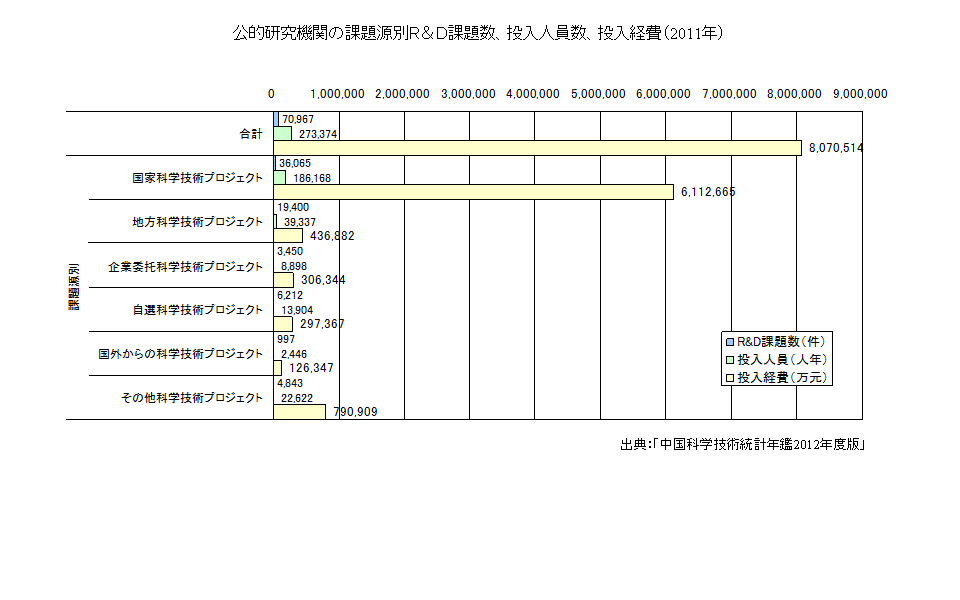The height and width of the screenshot is (600, 960).
Task: Click the source citation 中国科学技術統計年鑑2012年度版
Action: click(x=741, y=445)
